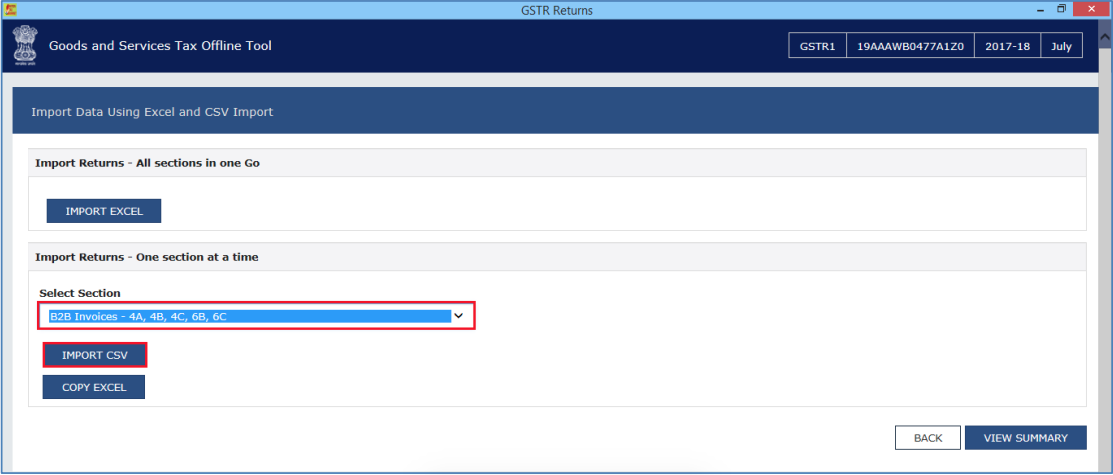The width and height of the screenshot is (1113, 475).
Task: Click the GSTIN 19AAAWB0477A1Z0 box
Action: tap(910, 46)
